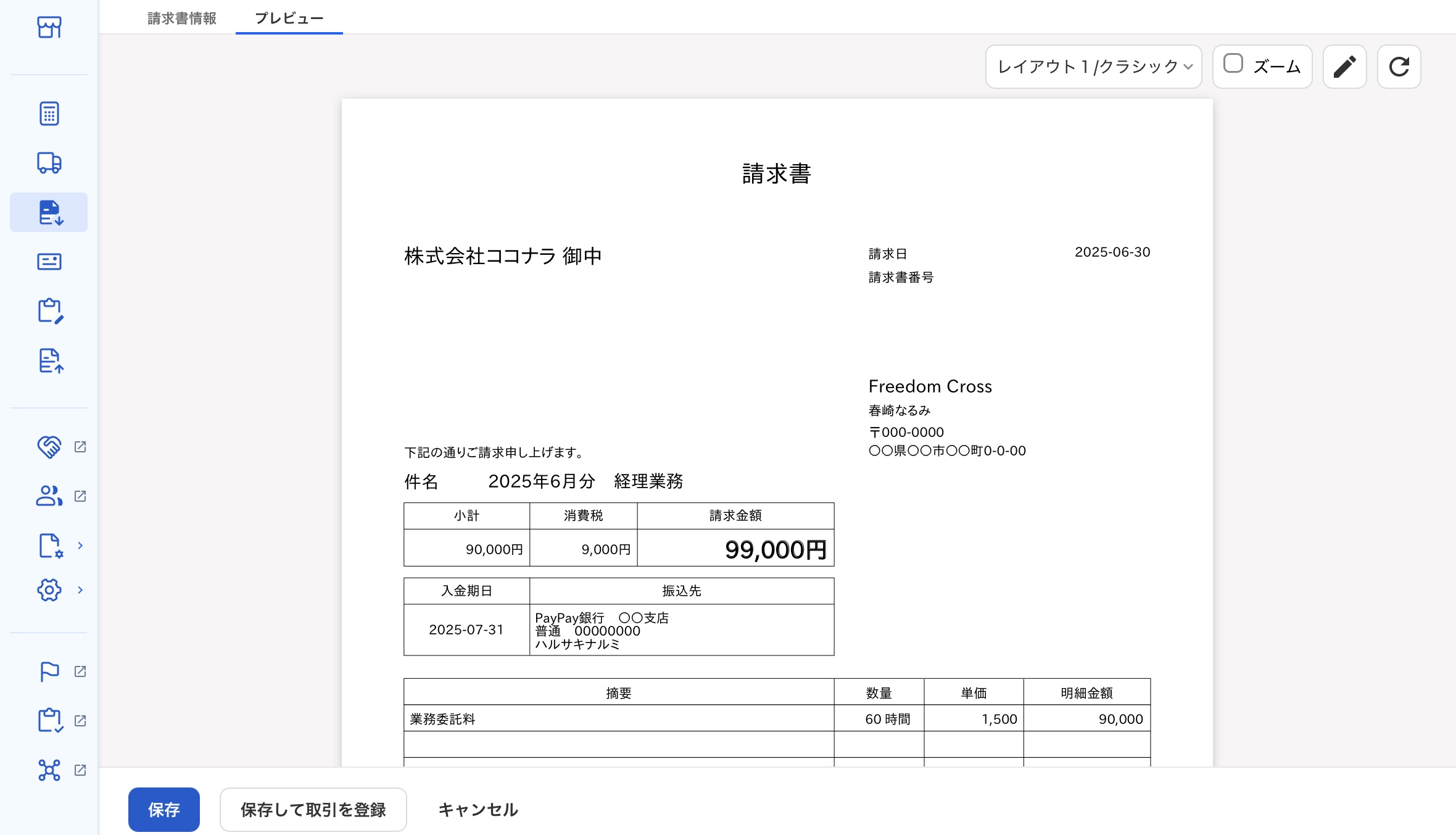Click the pencil edit icon button
The width and height of the screenshot is (1456, 835).
click(x=1344, y=67)
